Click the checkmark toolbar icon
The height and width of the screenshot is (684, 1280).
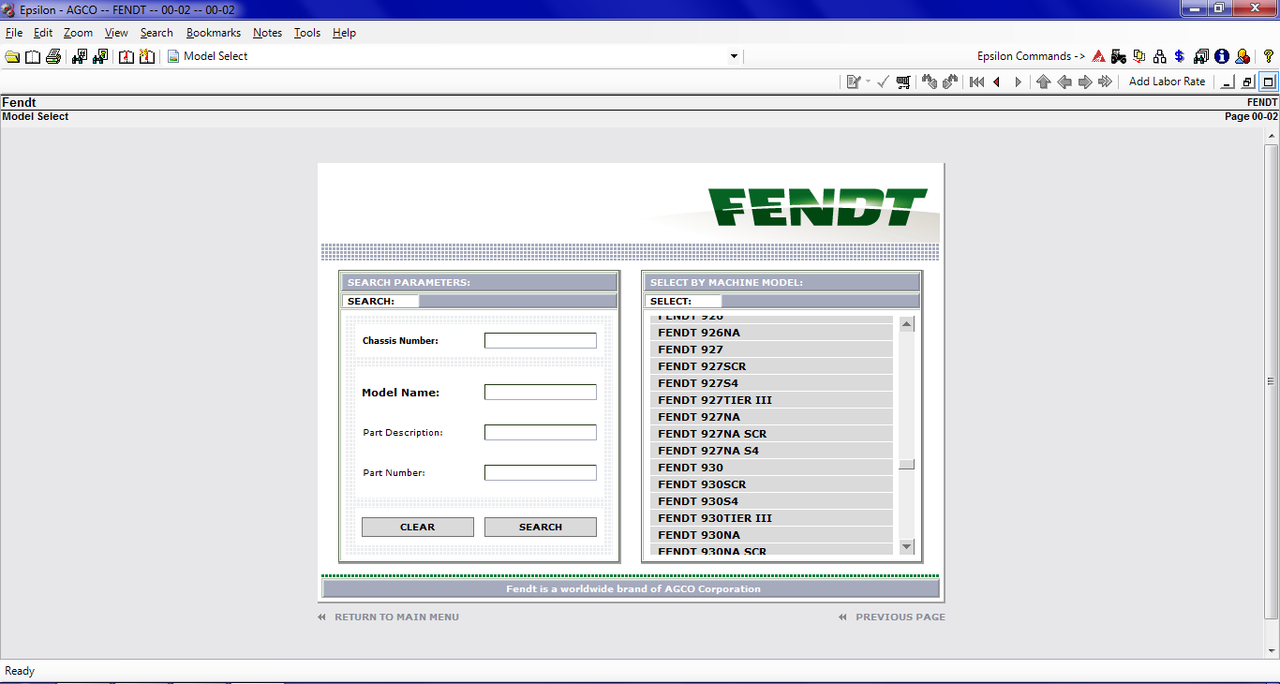point(883,82)
